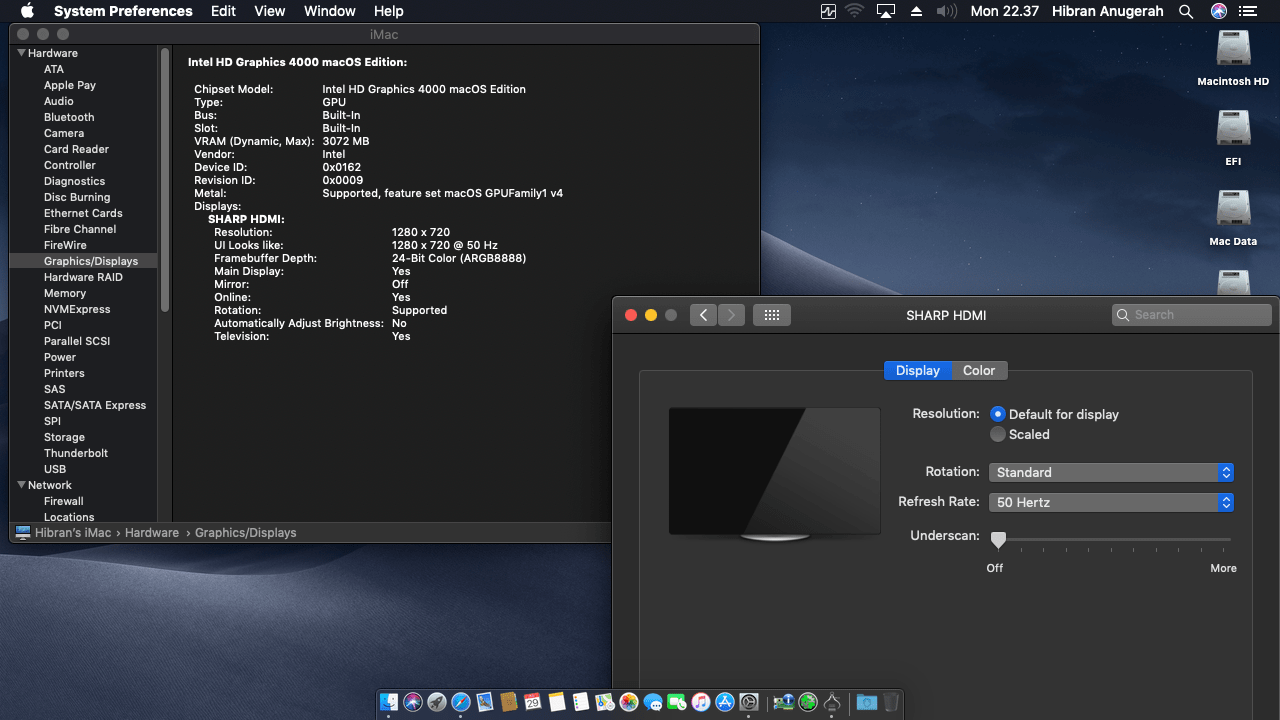Image resolution: width=1280 pixels, height=720 pixels.
Task: Open iTunes from the Dock
Action: [701, 703]
